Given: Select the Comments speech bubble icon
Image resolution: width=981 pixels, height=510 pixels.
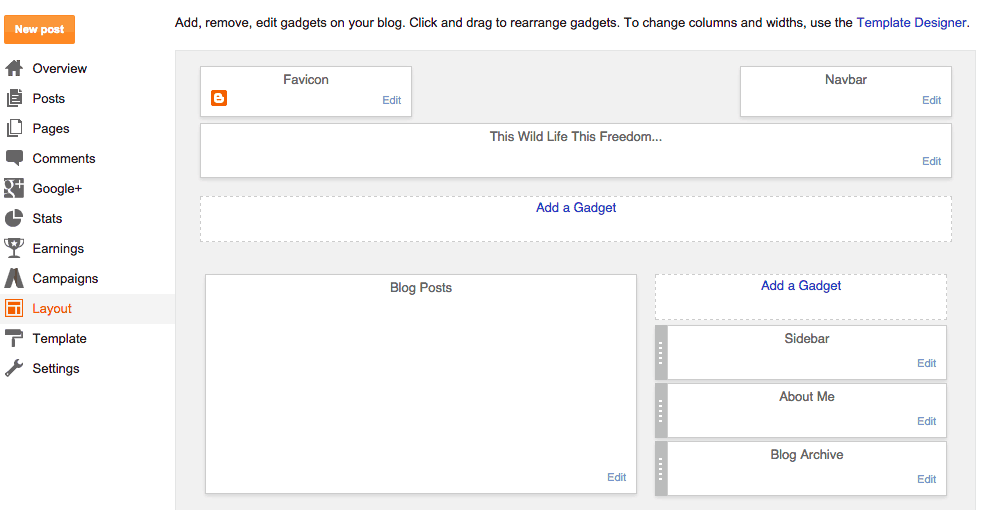Looking at the screenshot, I should [14, 158].
